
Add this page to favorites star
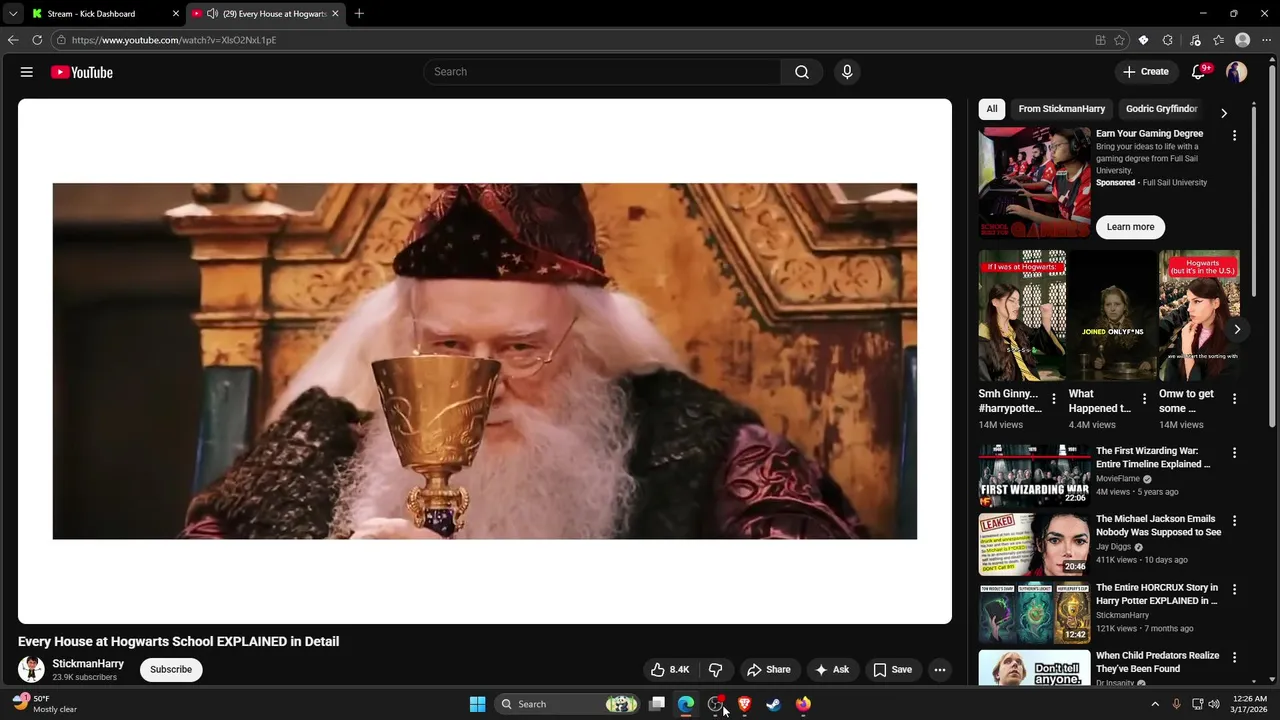point(1119,40)
